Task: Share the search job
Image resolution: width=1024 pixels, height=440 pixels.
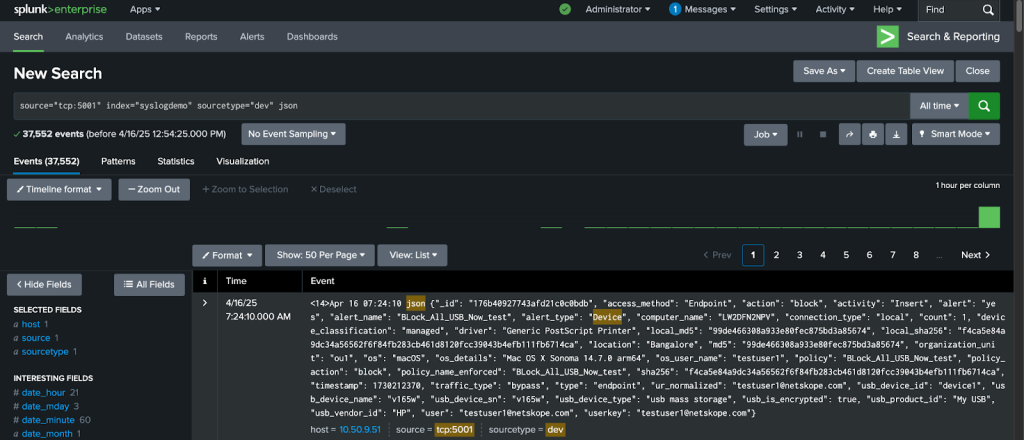Action: point(850,134)
